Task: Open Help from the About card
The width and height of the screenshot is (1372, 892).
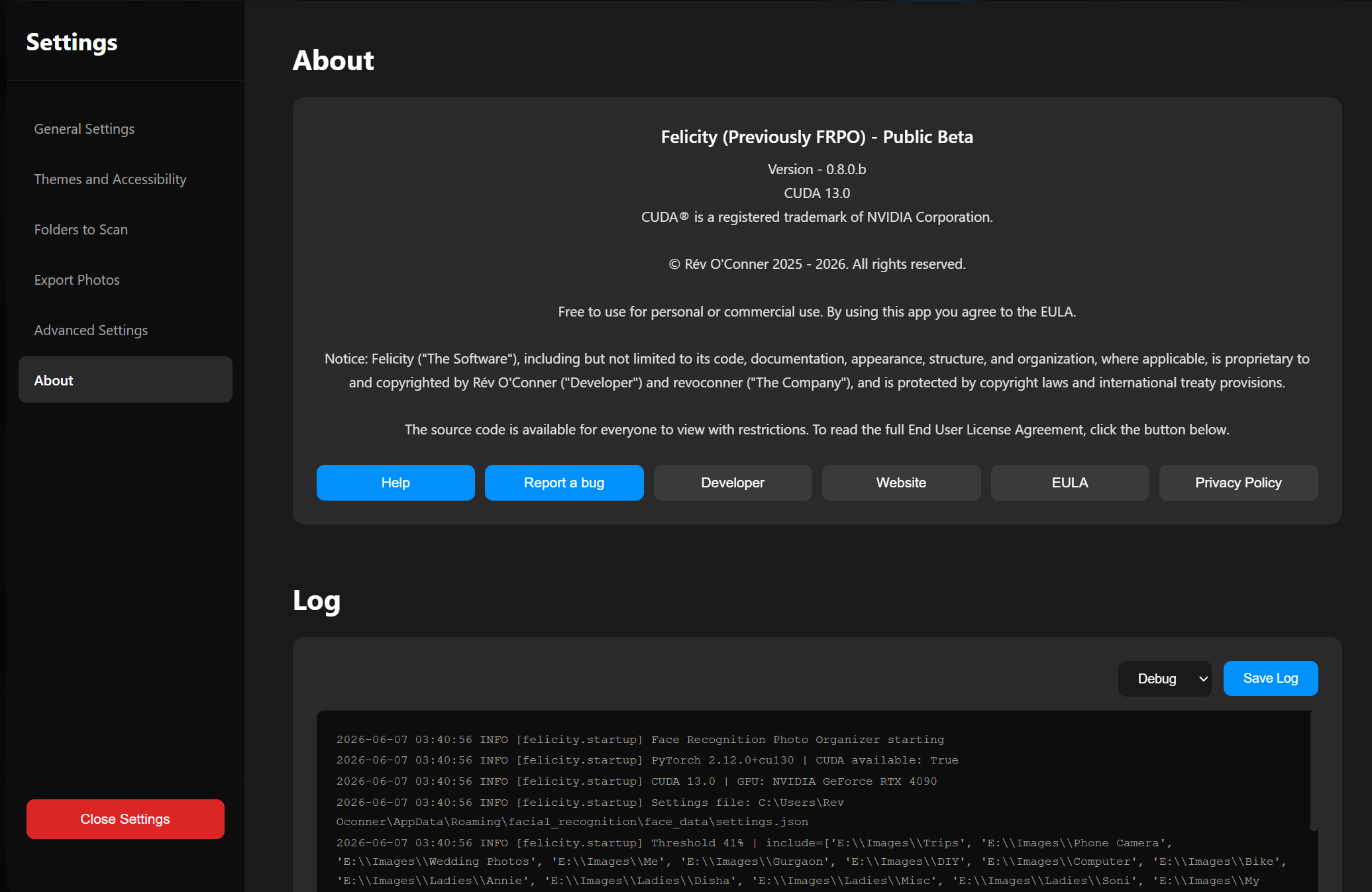Action: (x=396, y=483)
